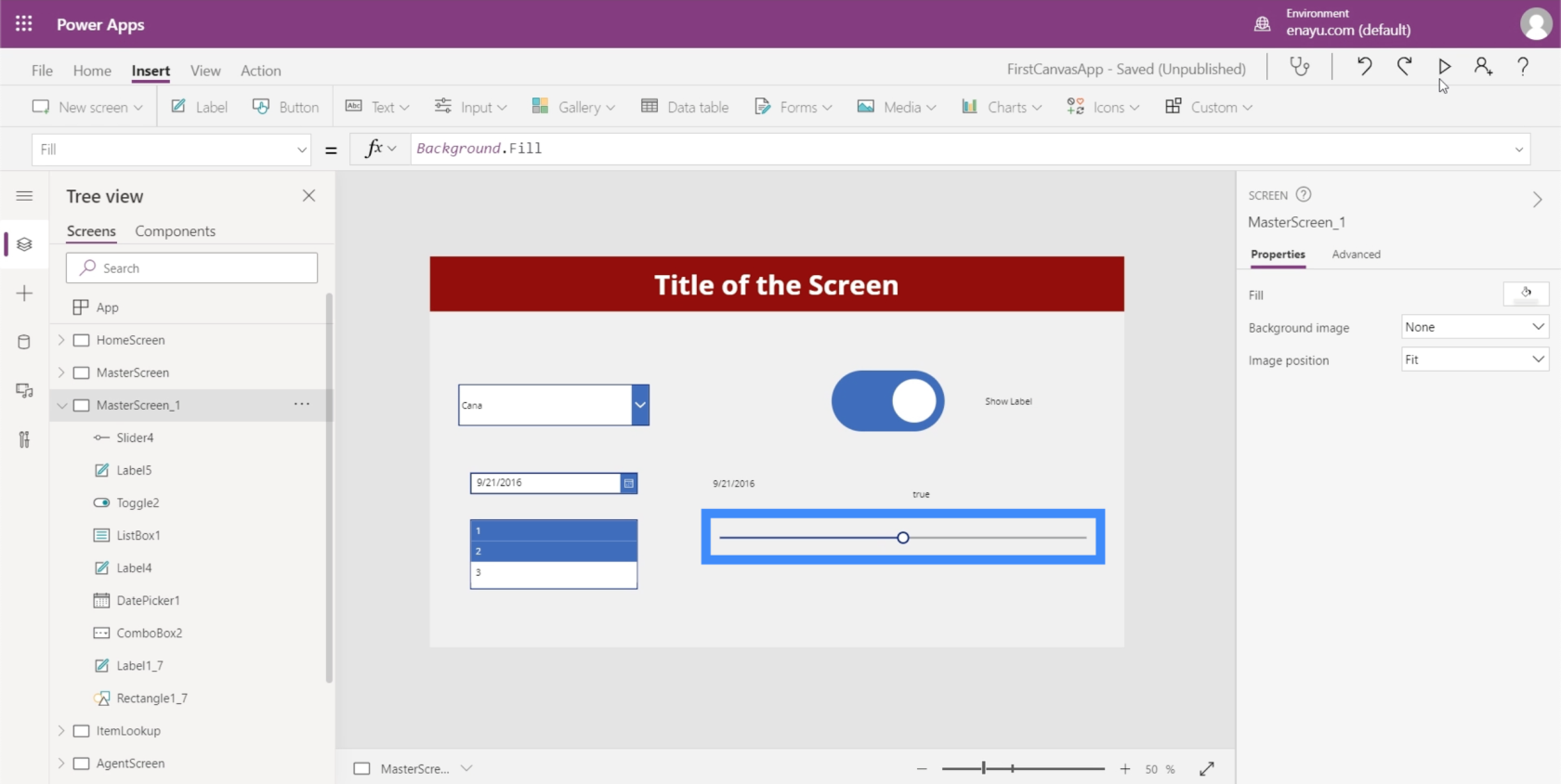Fit canvas to window with expand icon
This screenshot has height=784, width=1561.
[1207, 769]
